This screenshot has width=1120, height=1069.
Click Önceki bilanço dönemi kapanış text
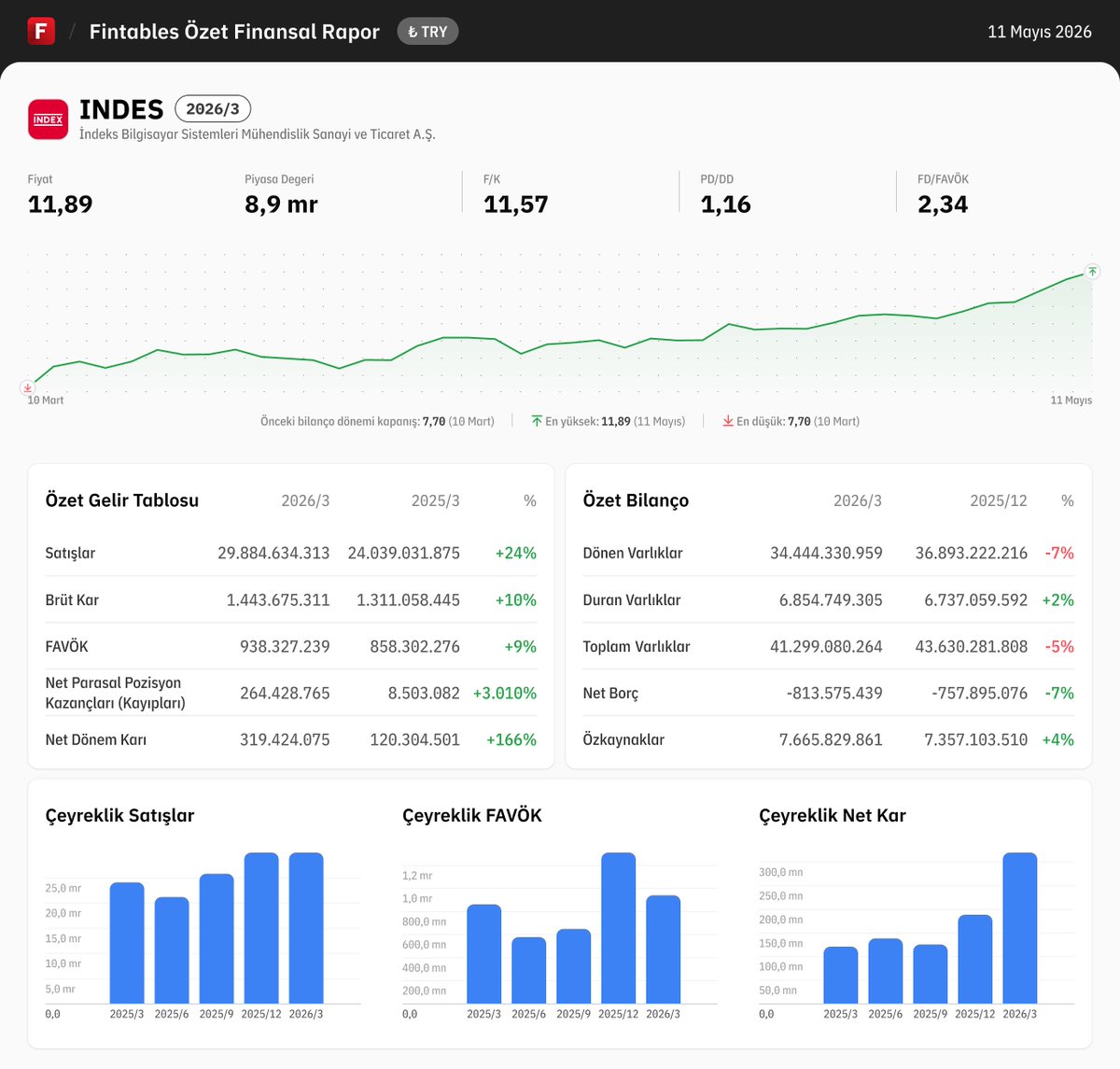click(x=377, y=422)
